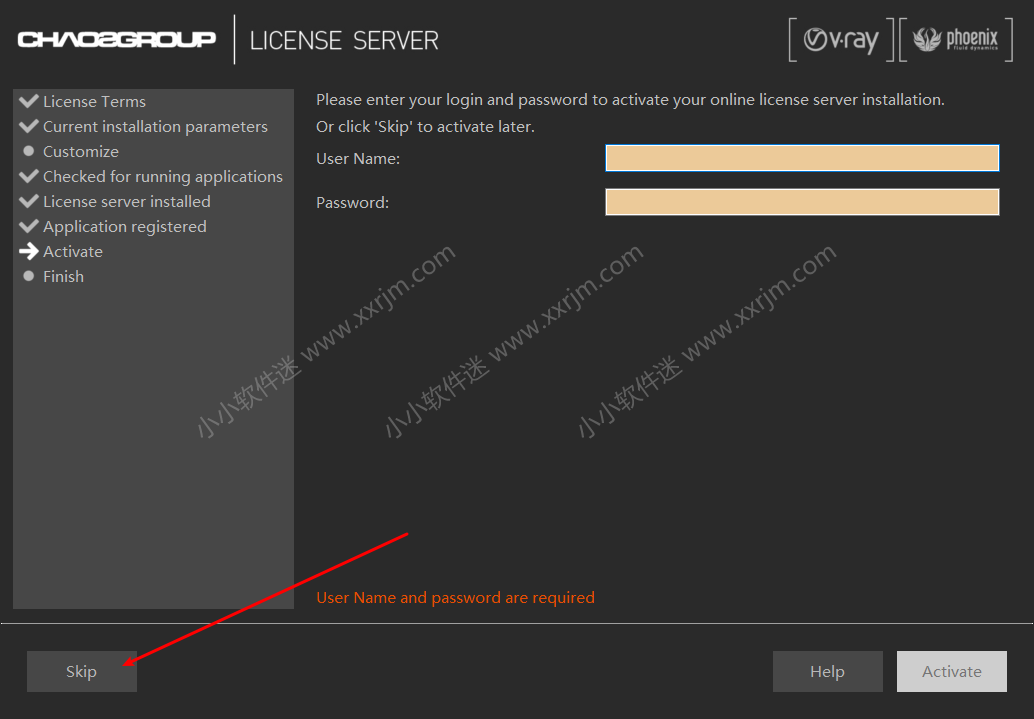This screenshot has height=719, width=1034.
Task: Click the Phoenix fluid dynamics logo
Action: pos(956,40)
